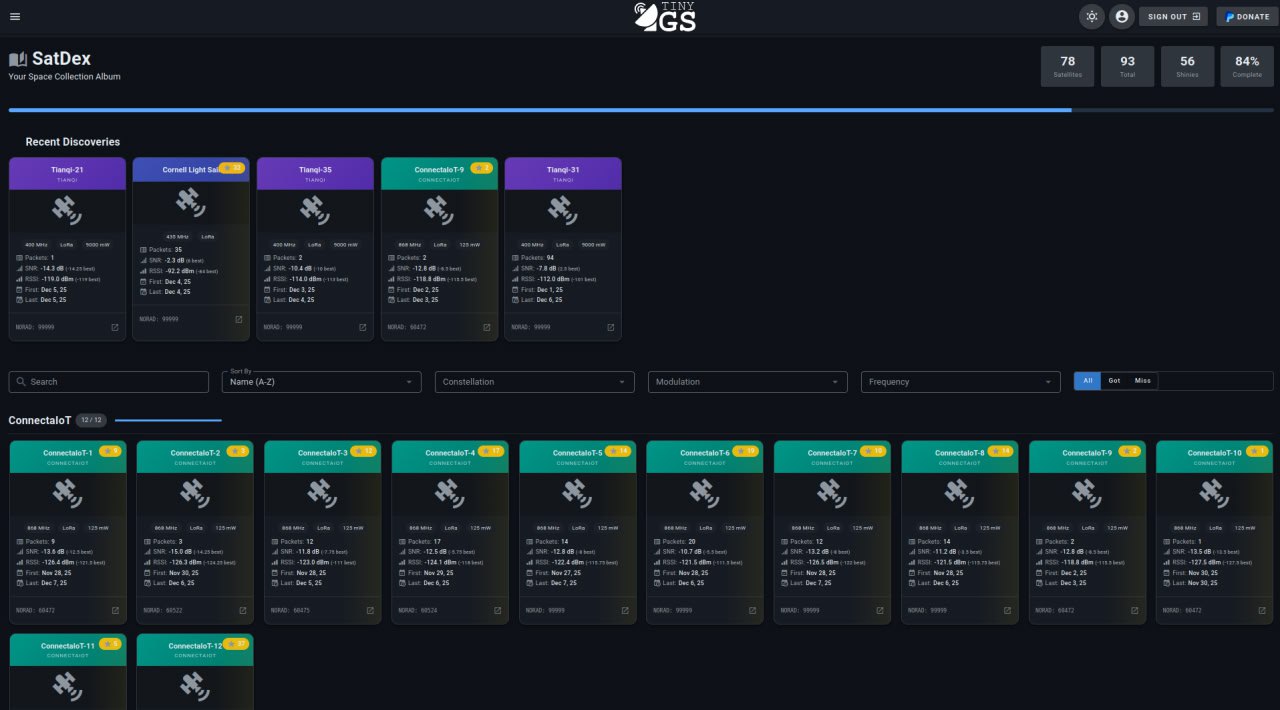Click the Tianqi-21 satellite image
The height and width of the screenshot is (710, 1280).
(67, 209)
